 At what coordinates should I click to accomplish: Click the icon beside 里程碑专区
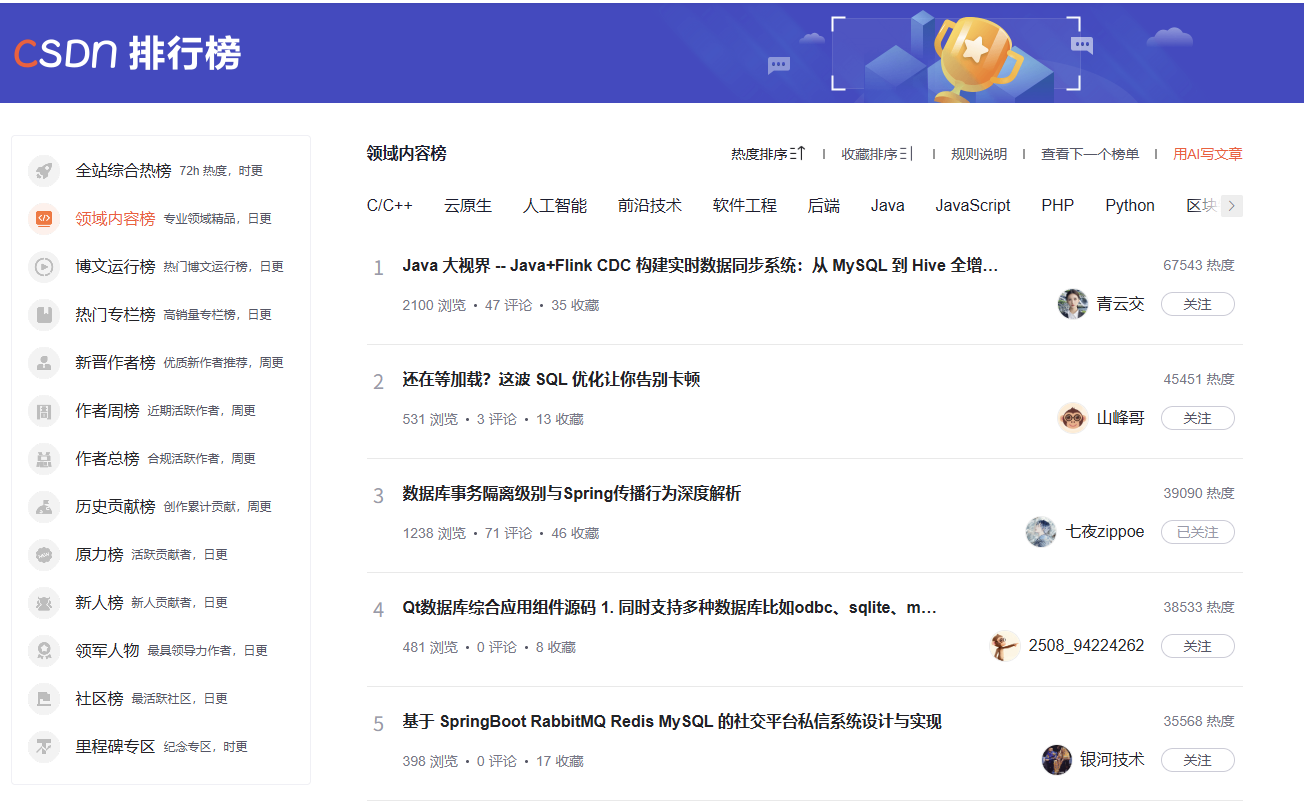tap(44, 747)
